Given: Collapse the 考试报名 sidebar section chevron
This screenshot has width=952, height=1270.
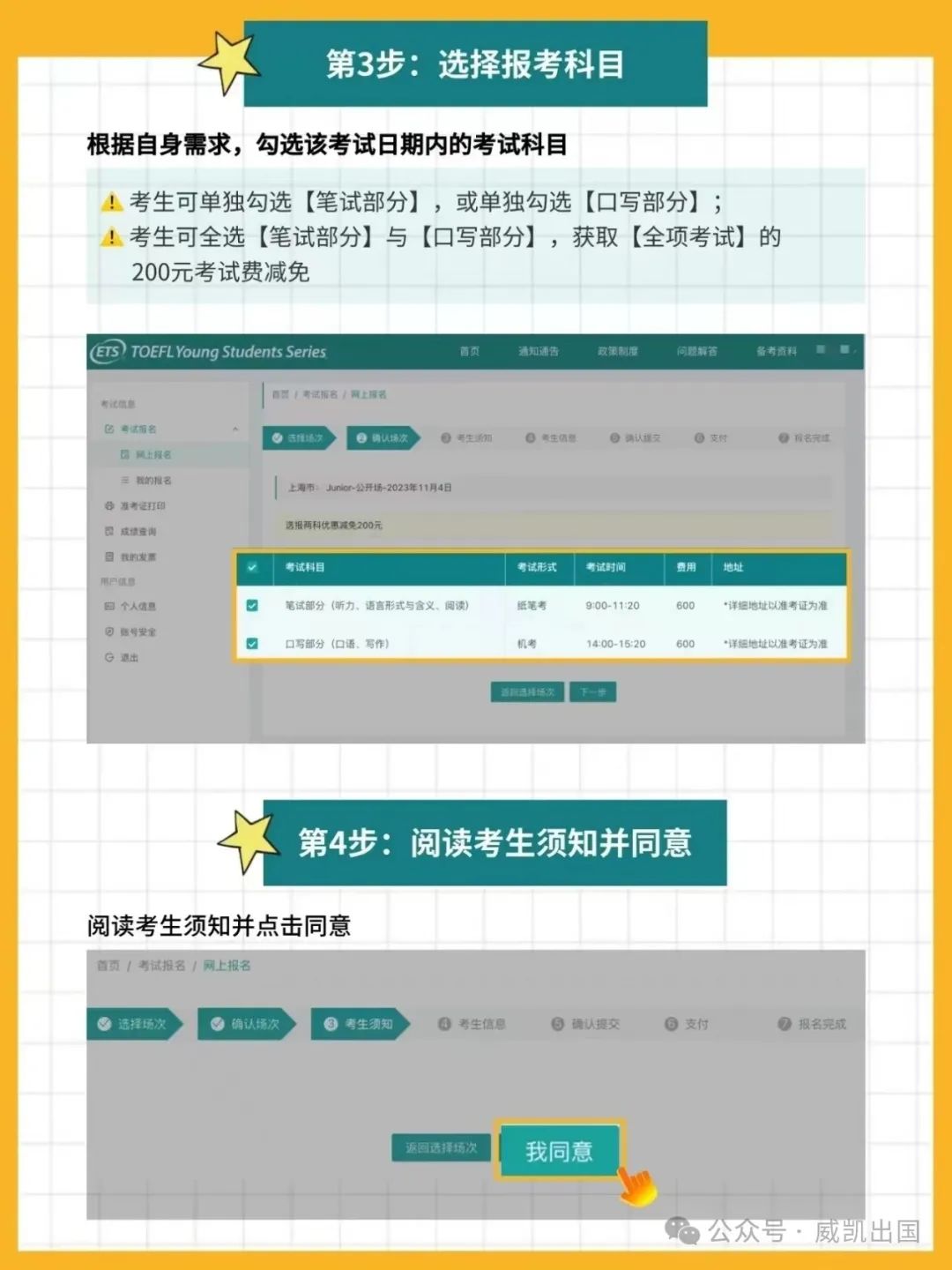Looking at the screenshot, I should click(x=235, y=430).
